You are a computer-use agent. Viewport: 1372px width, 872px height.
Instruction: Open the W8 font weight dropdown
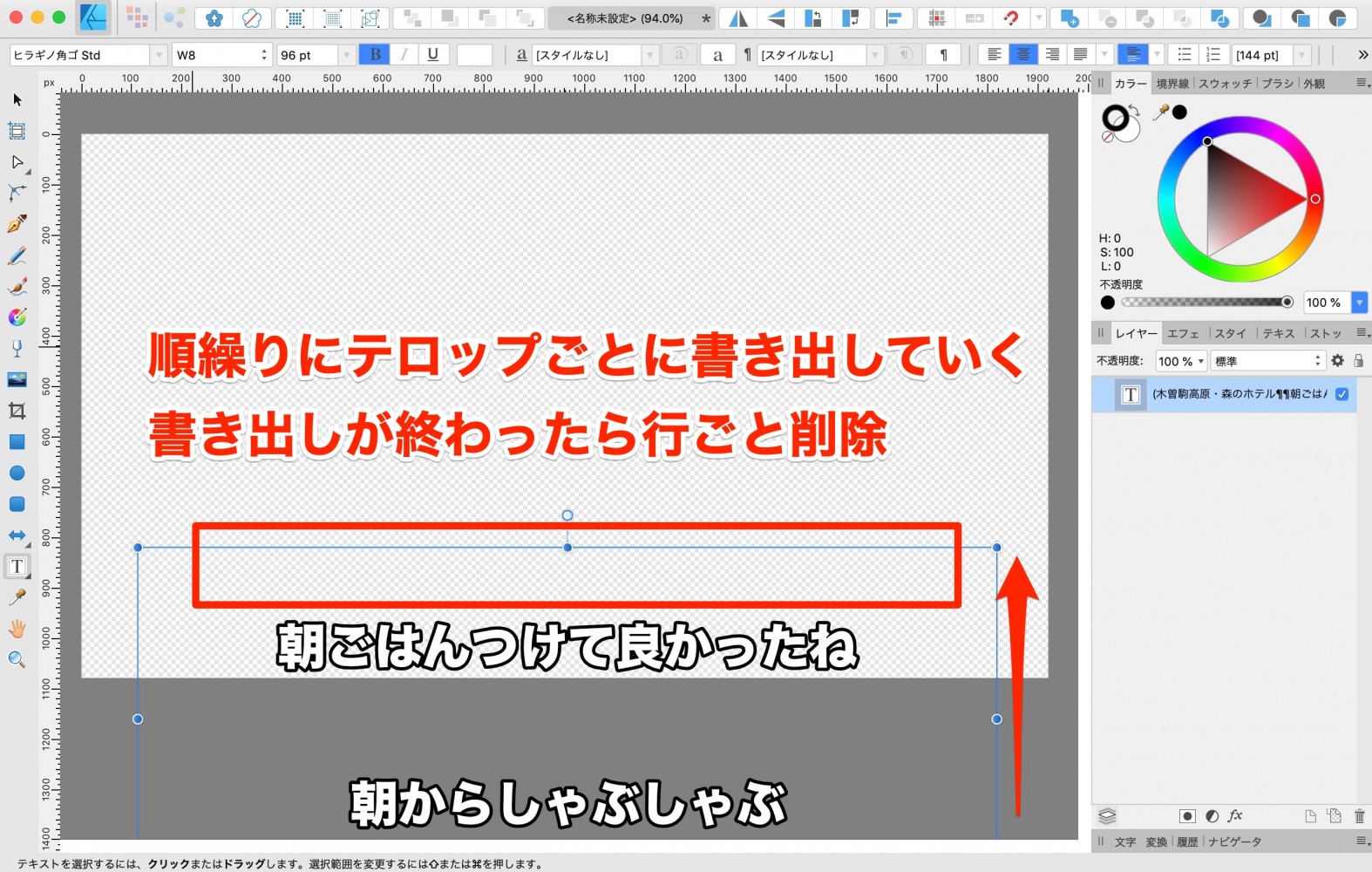222,55
